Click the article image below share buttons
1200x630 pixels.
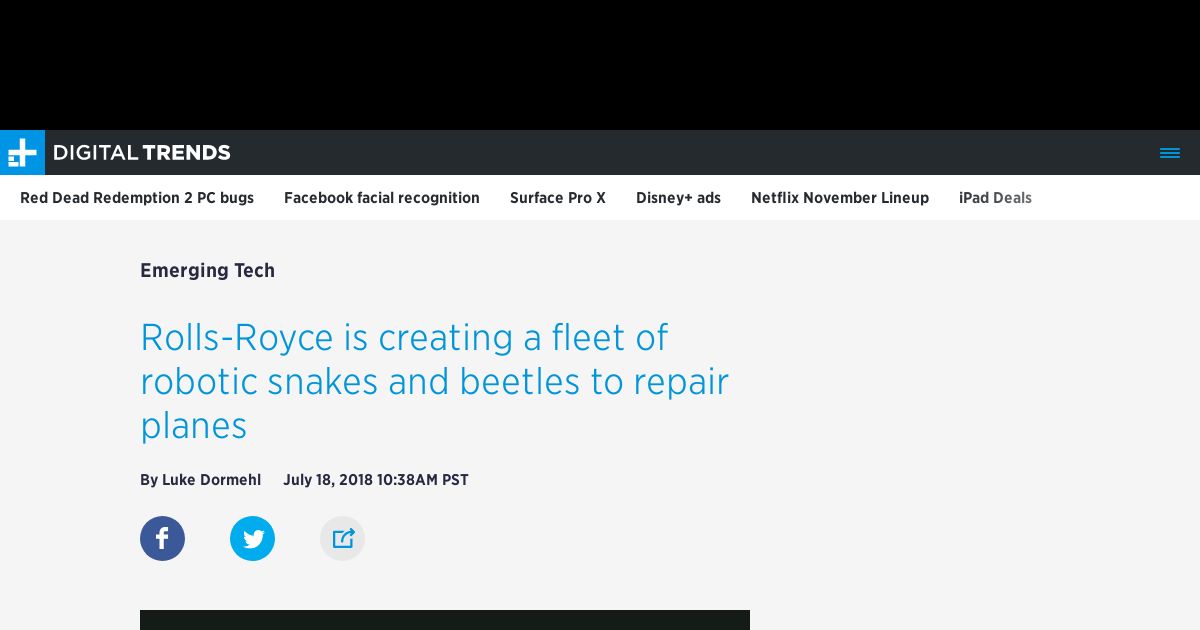pyautogui.click(x=445, y=620)
